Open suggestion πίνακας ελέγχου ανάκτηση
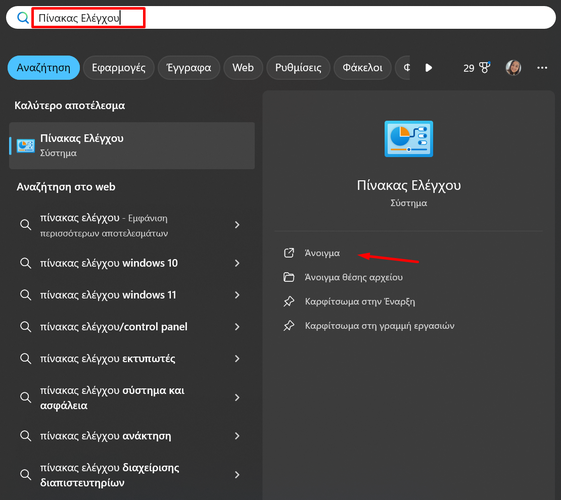561x500 pixels. point(132,436)
